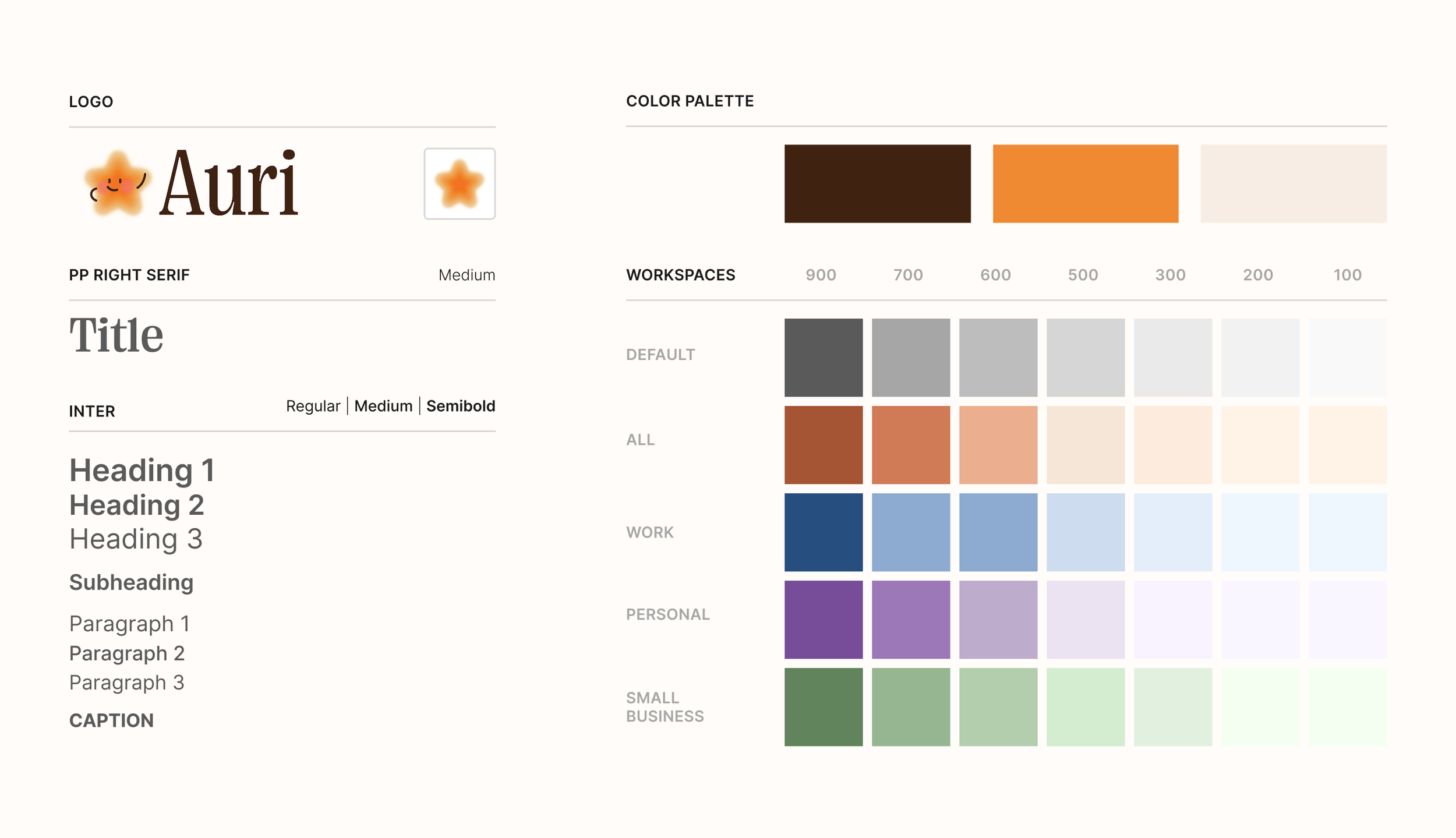The image size is (1456, 838).
Task: Select the dark brown palette swatch
Action: pos(877,183)
